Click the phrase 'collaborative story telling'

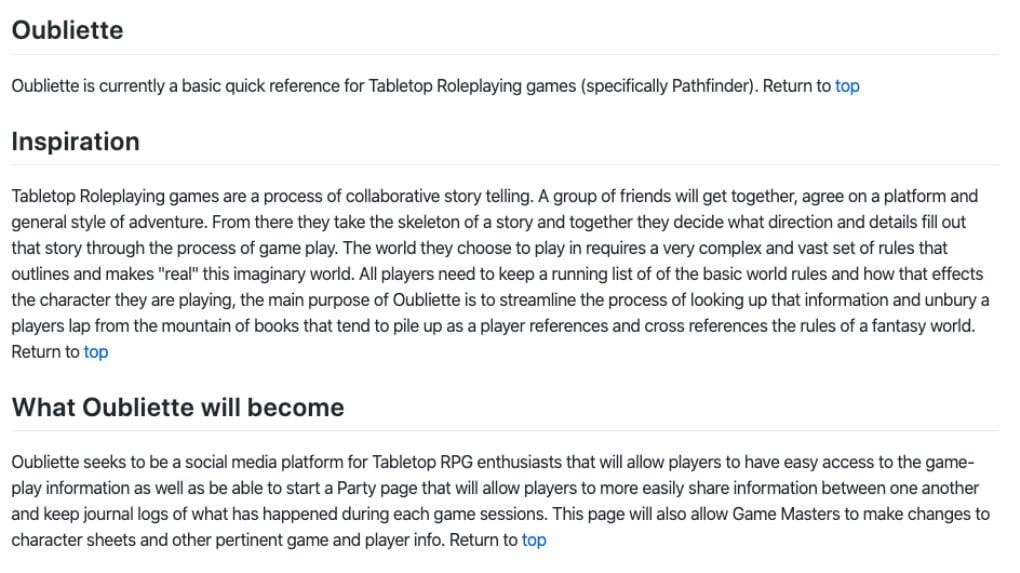(x=438, y=196)
